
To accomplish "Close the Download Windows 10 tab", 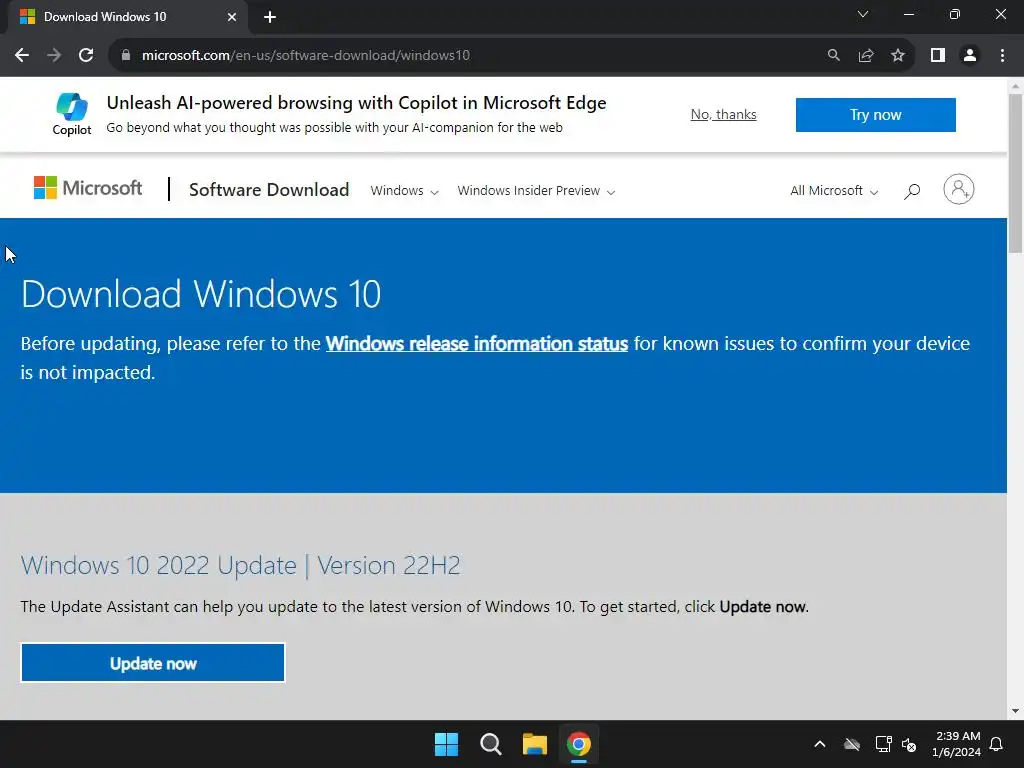I will 232,17.
